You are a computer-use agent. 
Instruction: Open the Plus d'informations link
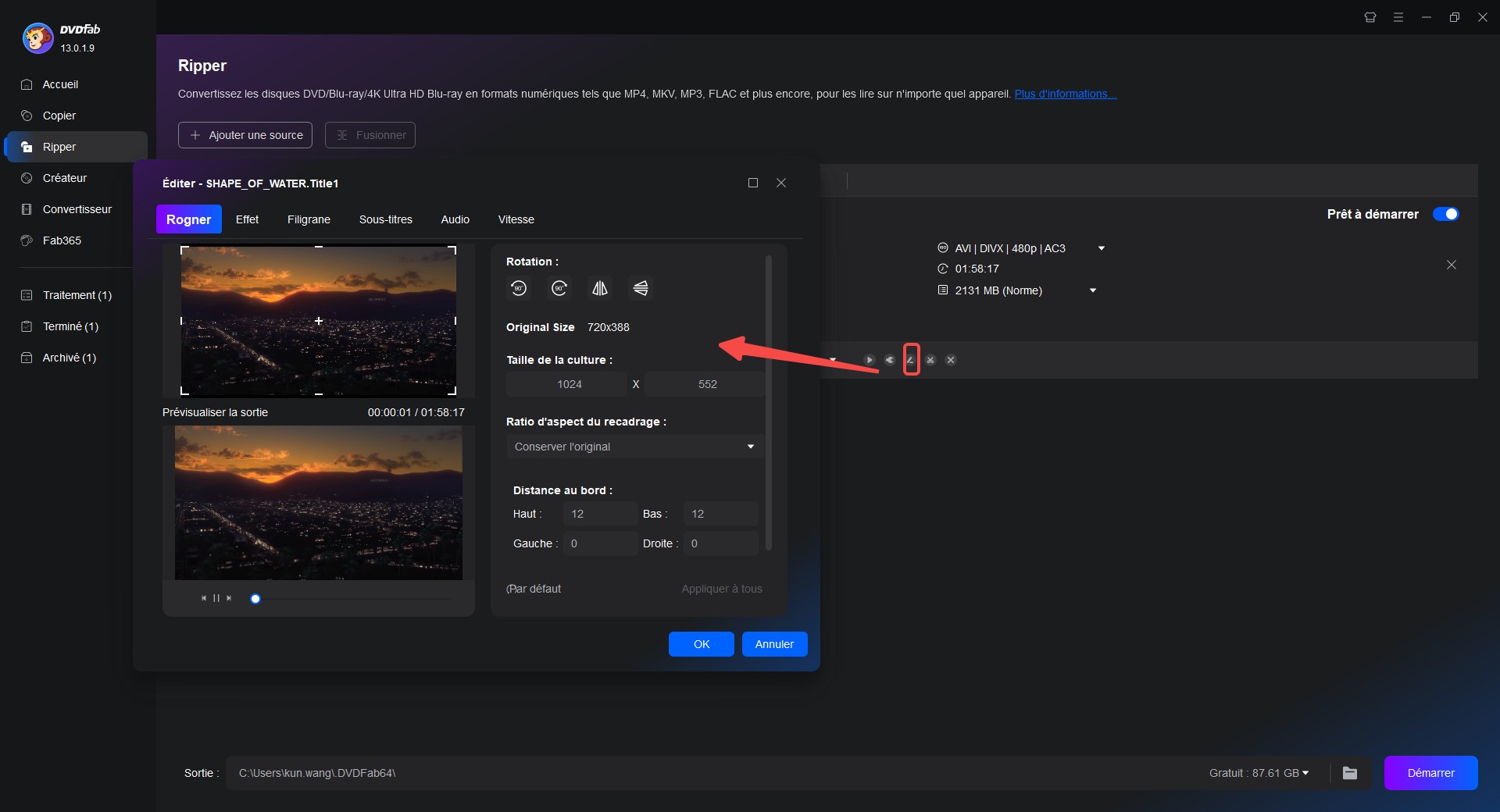point(1066,94)
